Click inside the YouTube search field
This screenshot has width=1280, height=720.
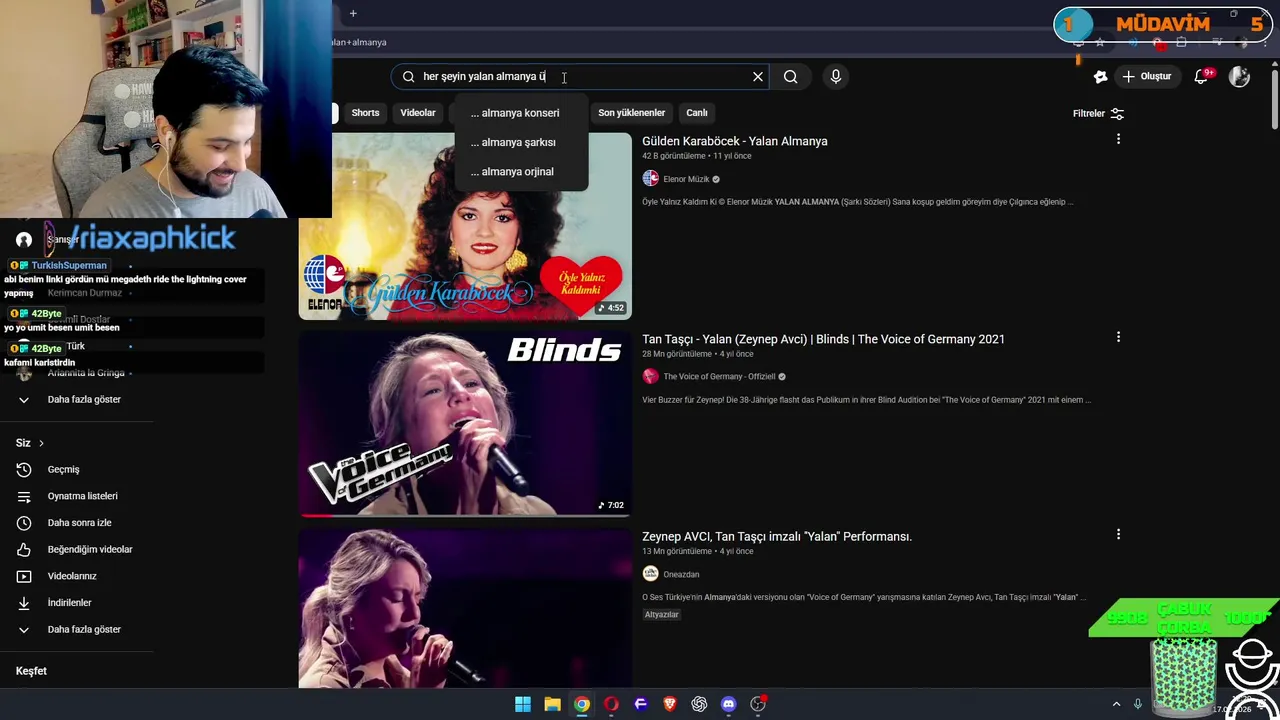click(x=580, y=77)
